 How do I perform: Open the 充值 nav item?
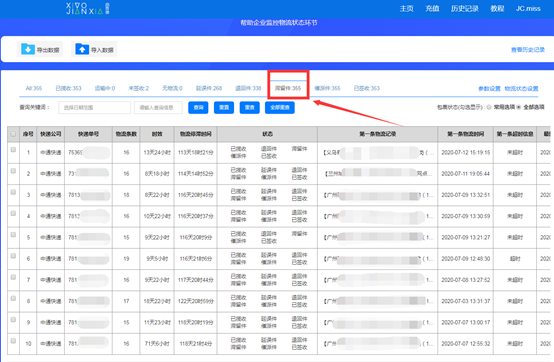[432, 8]
